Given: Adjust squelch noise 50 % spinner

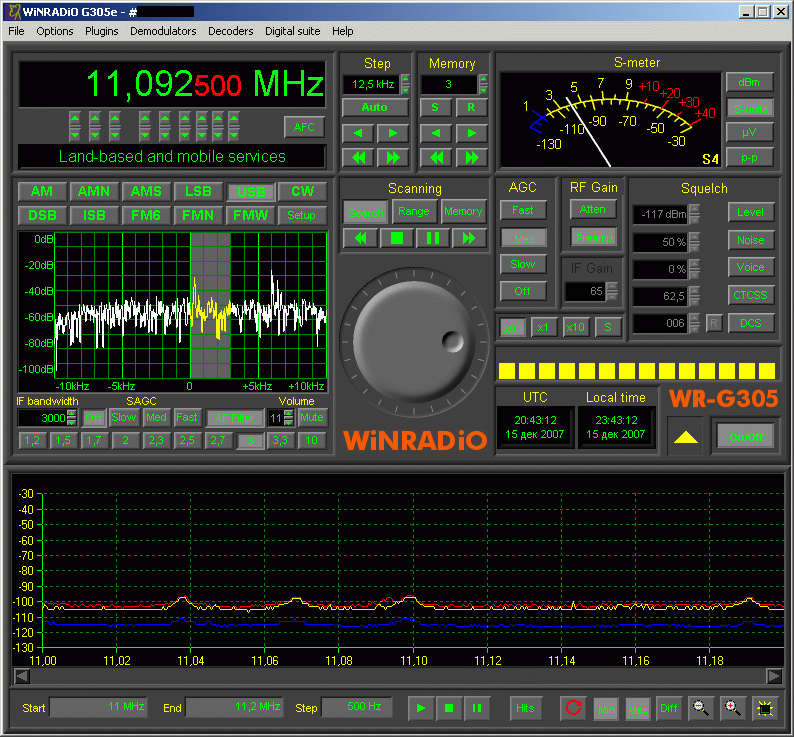Looking at the screenshot, I should pyautogui.click(x=695, y=242).
